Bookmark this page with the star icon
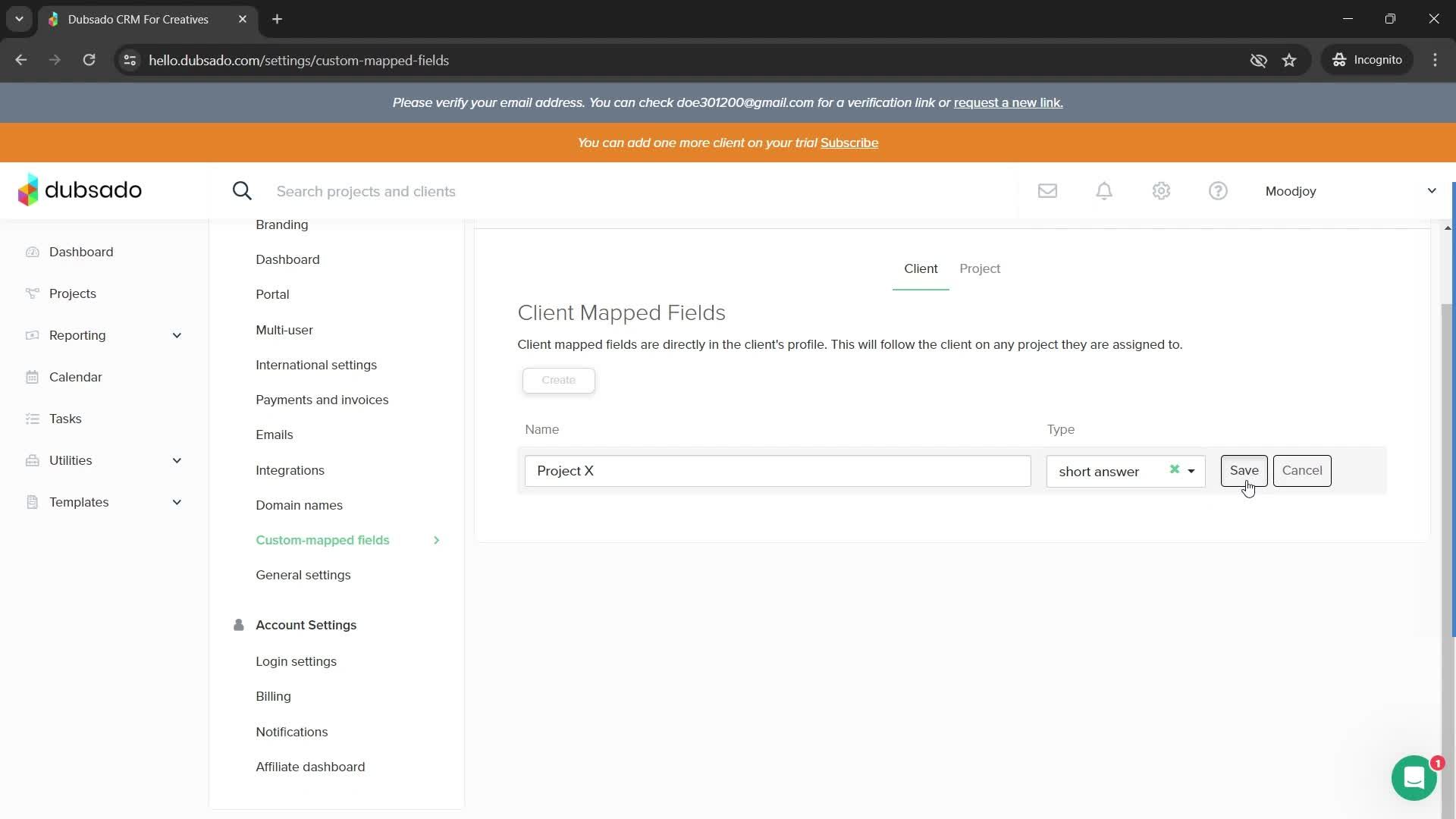Image resolution: width=1456 pixels, height=819 pixels. [1289, 60]
